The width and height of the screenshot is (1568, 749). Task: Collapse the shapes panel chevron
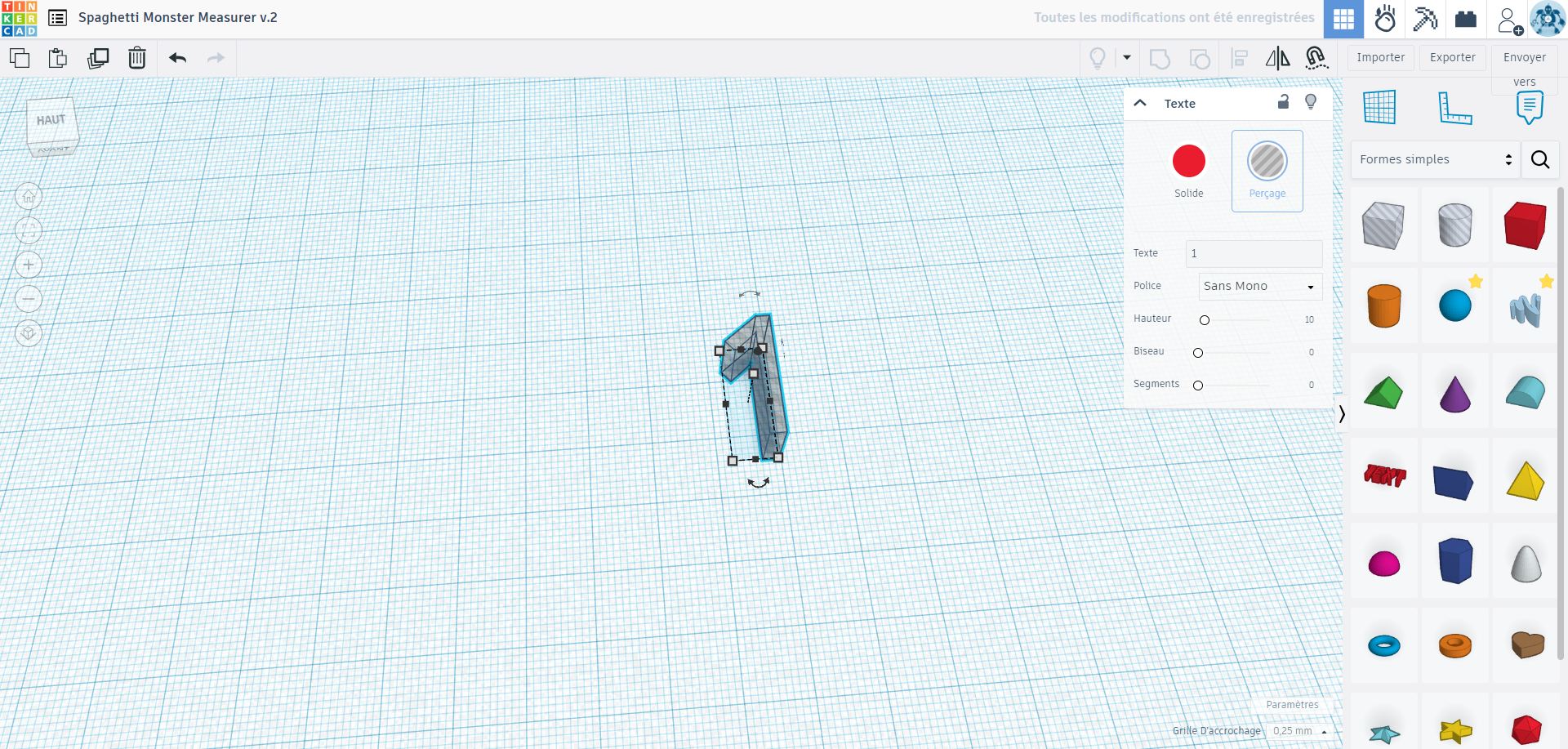1342,414
